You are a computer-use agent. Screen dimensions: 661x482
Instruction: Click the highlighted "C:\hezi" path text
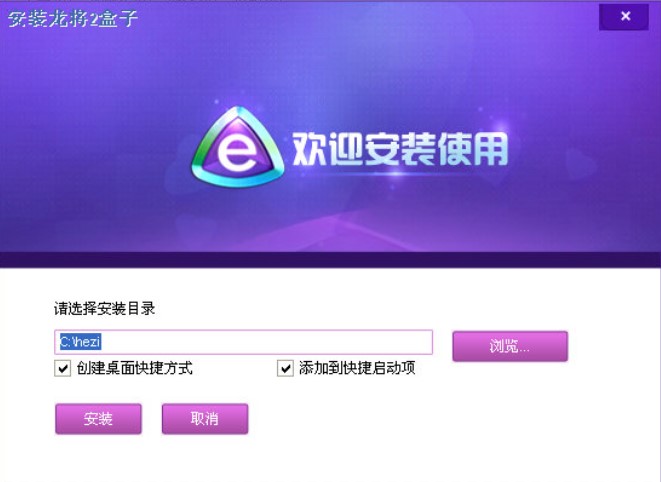[80, 342]
